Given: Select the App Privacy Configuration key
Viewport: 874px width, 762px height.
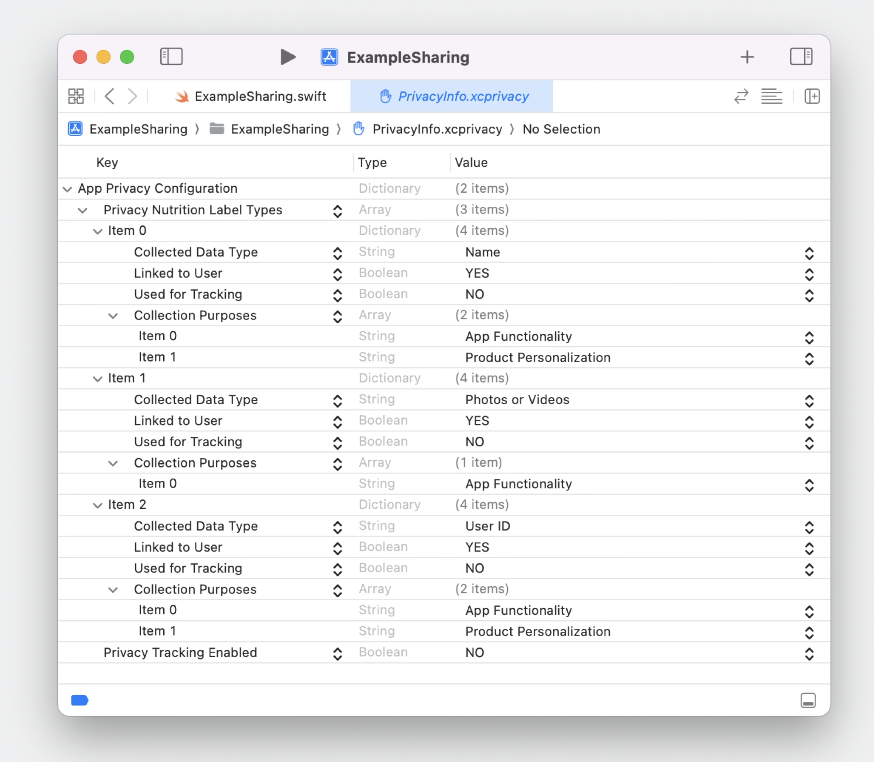Looking at the screenshot, I should 158,188.
